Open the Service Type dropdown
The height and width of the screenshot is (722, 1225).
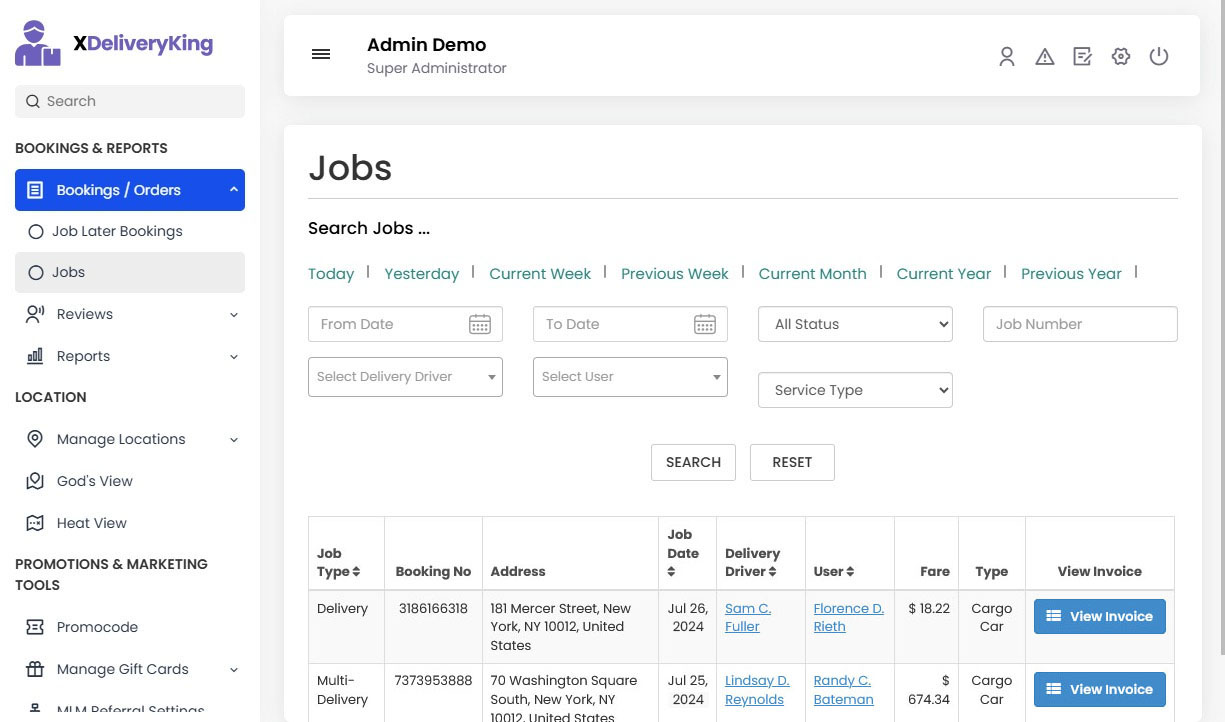tap(855, 390)
